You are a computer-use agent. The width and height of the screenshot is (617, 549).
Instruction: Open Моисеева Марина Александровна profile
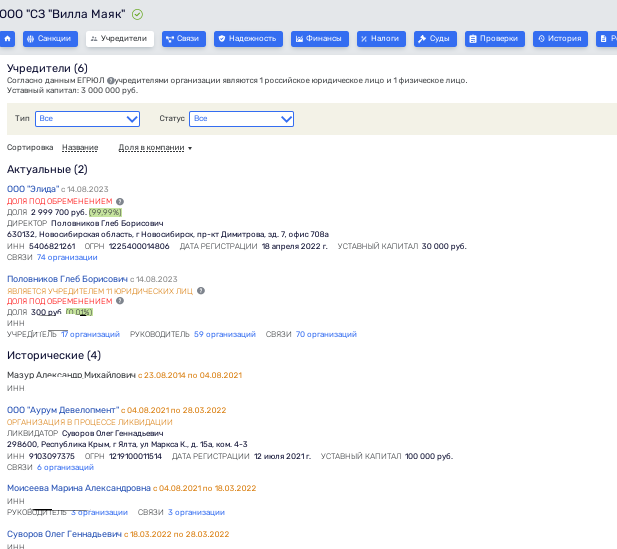[79, 488]
